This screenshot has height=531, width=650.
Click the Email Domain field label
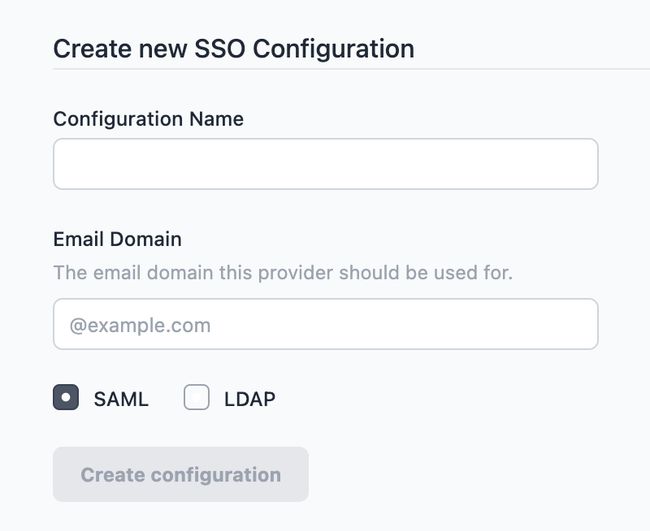[x=117, y=239]
